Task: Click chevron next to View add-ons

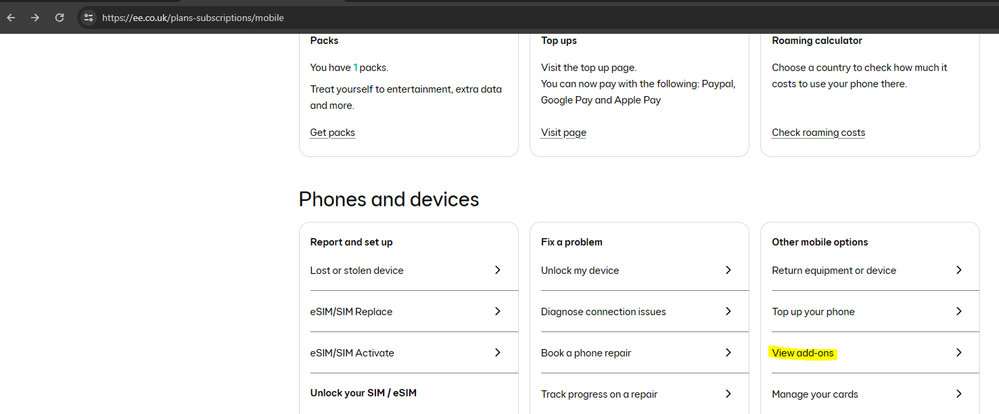Action: tap(958, 353)
